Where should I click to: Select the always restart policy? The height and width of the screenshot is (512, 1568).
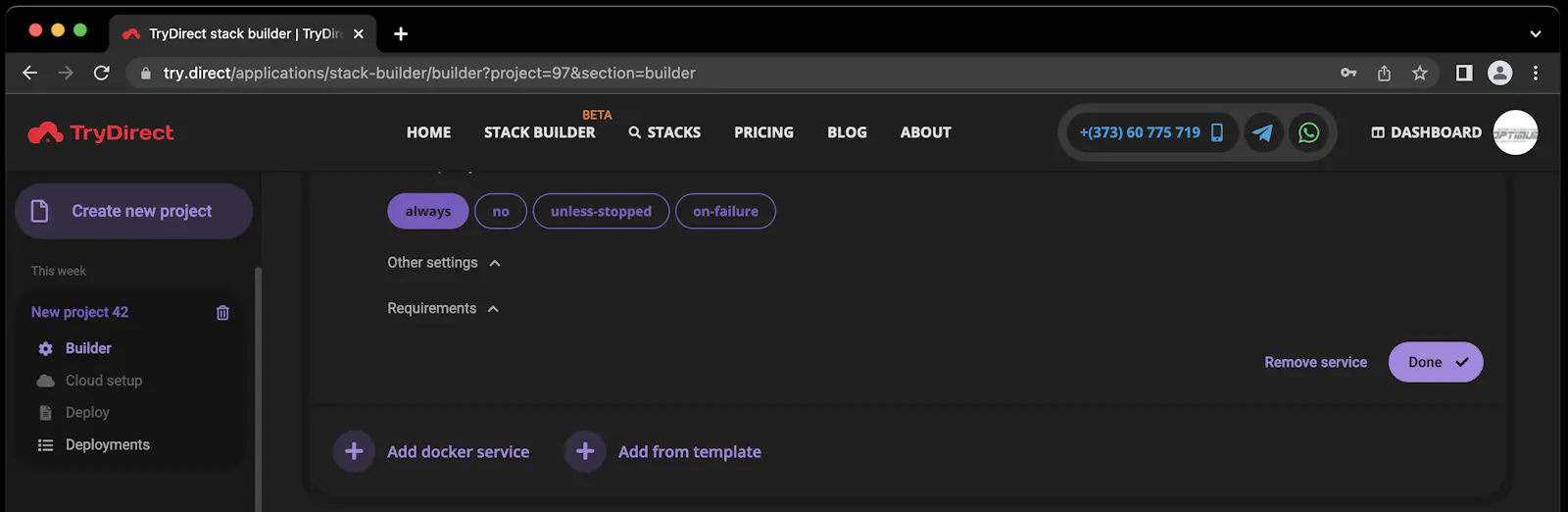click(428, 211)
